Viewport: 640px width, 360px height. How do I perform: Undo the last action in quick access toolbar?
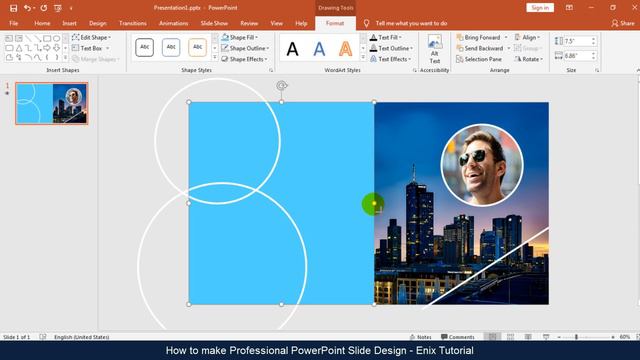pos(27,8)
